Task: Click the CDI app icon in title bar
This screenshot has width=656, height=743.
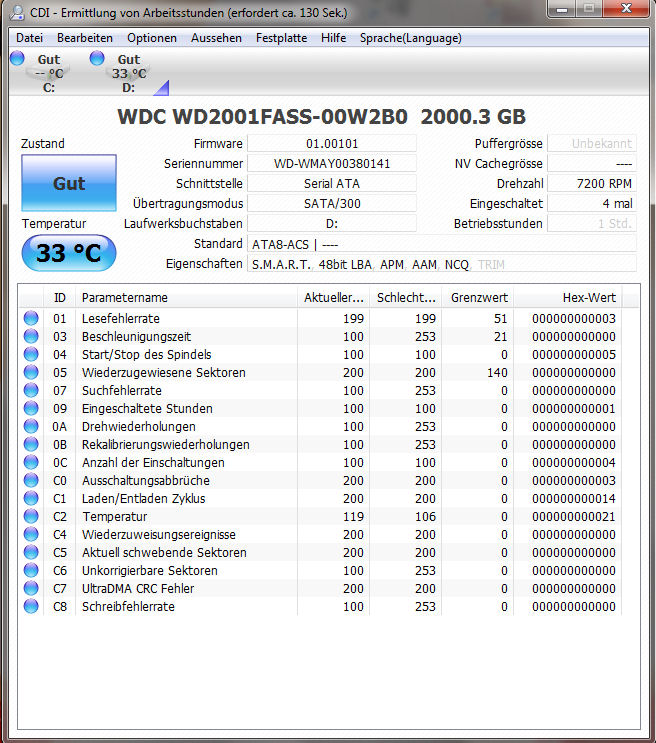Action: click(17, 12)
